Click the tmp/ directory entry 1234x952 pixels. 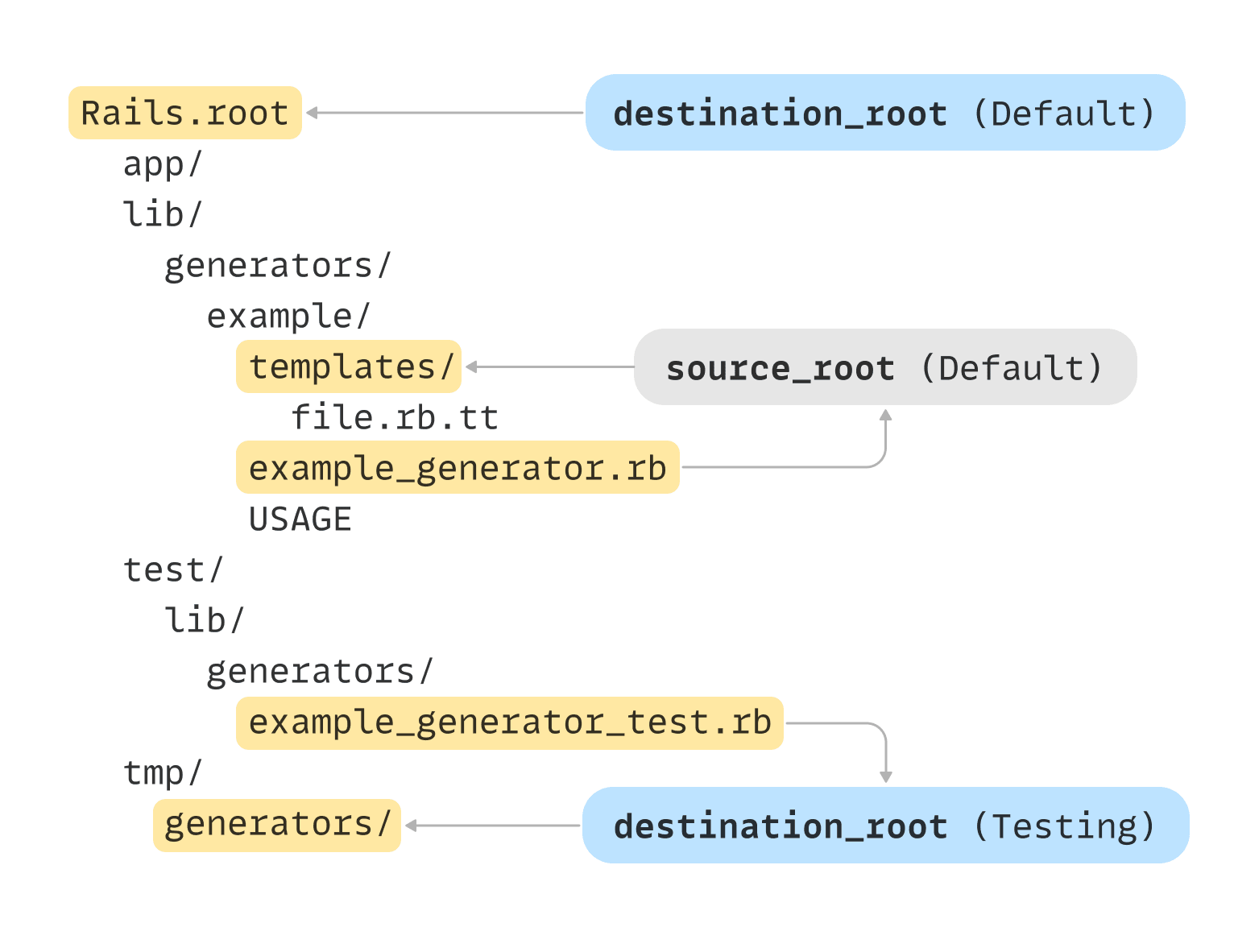click(x=163, y=773)
